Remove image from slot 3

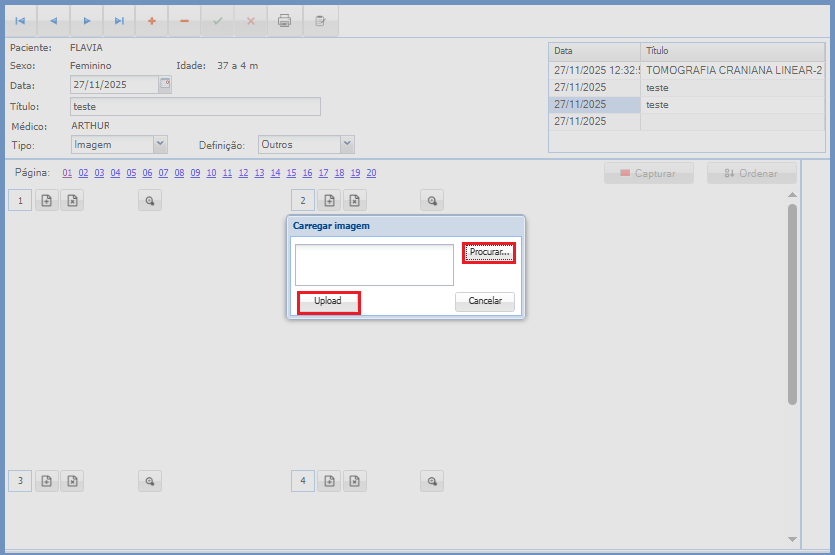(x=72, y=481)
